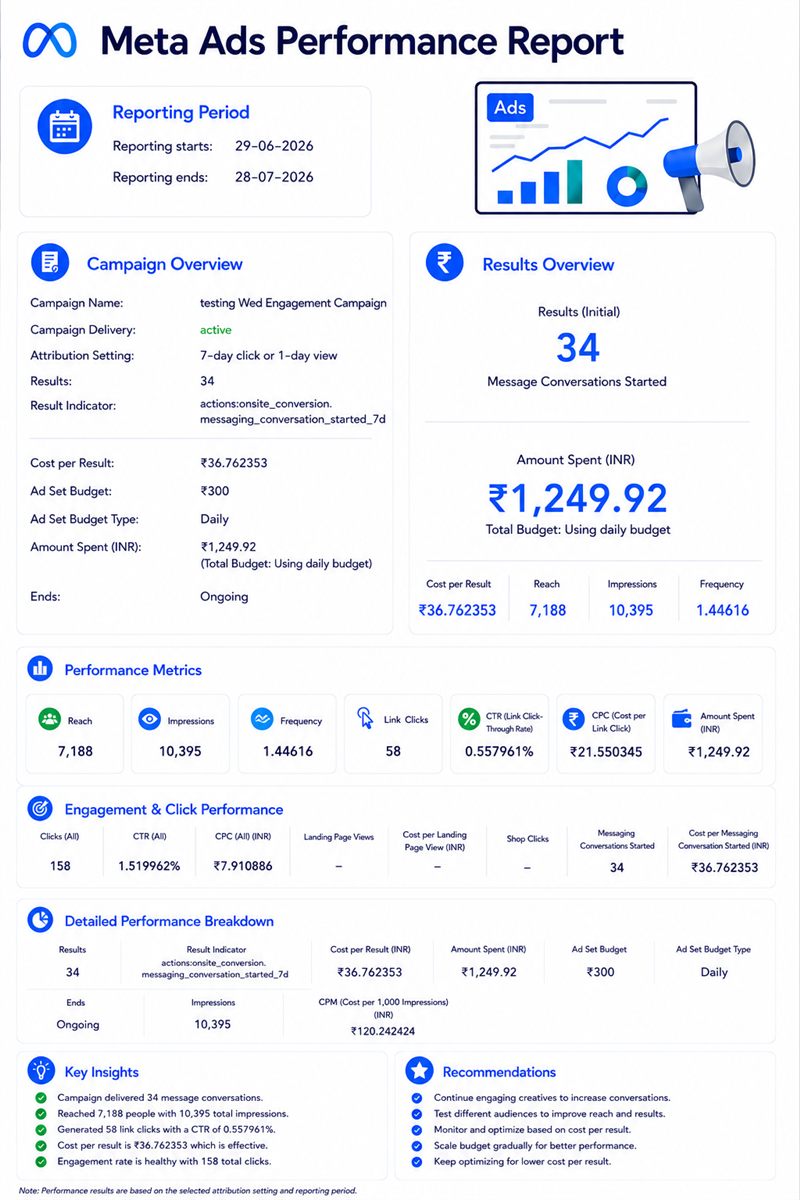Image resolution: width=800 pixels, height=1200 pixels.
Task: Click 'Ongoing' end value in Campaign Overview
Action: click(x=224, y=596)
